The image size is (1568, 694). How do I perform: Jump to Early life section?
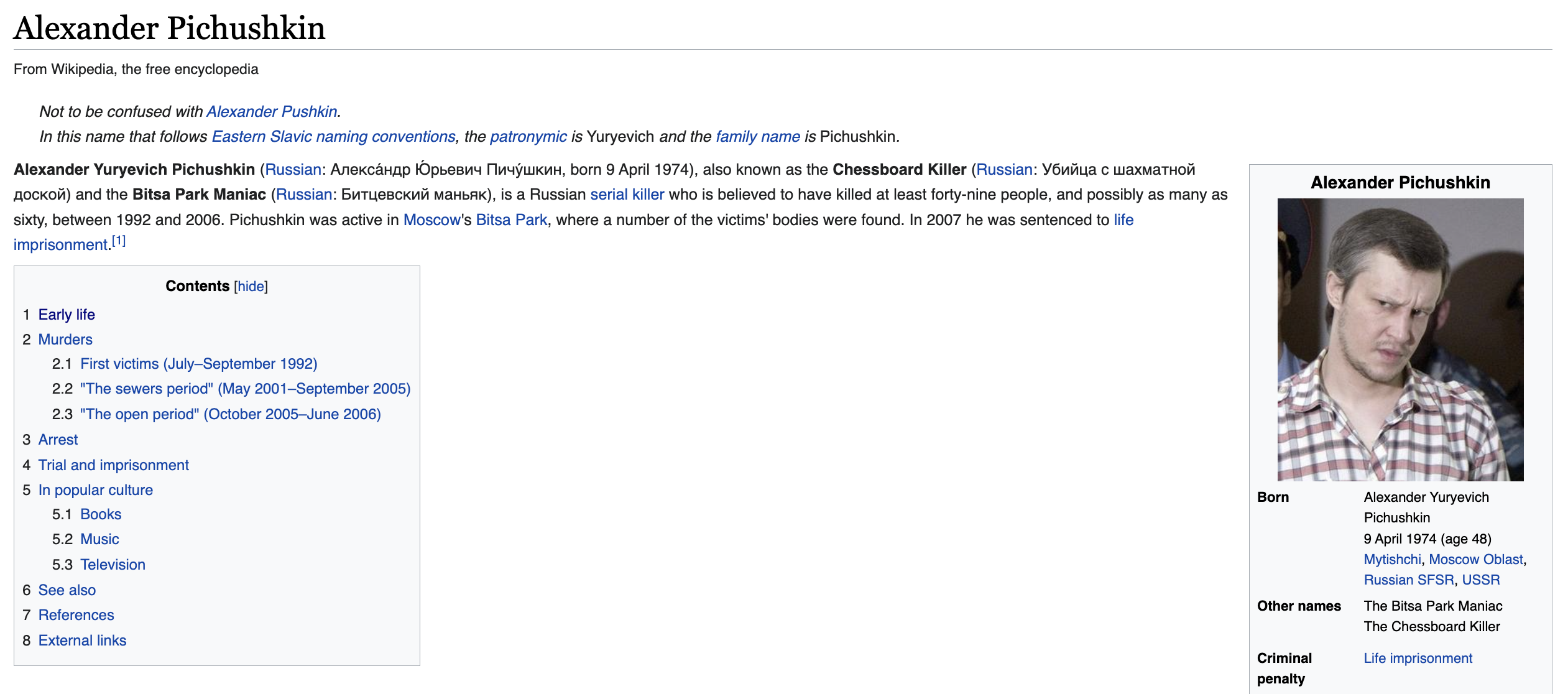tap(67, 315)
